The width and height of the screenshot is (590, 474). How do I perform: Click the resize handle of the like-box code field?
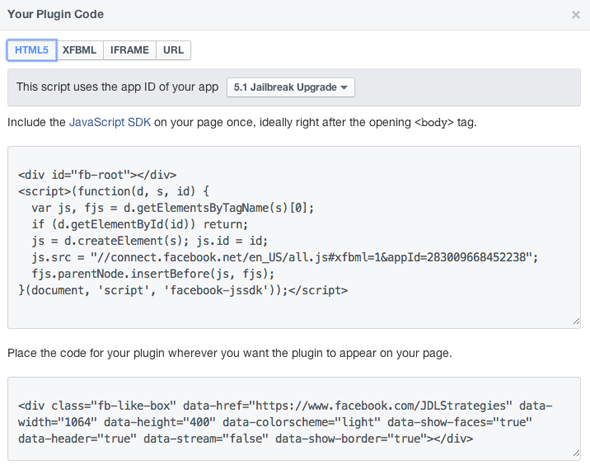[576, 453]
